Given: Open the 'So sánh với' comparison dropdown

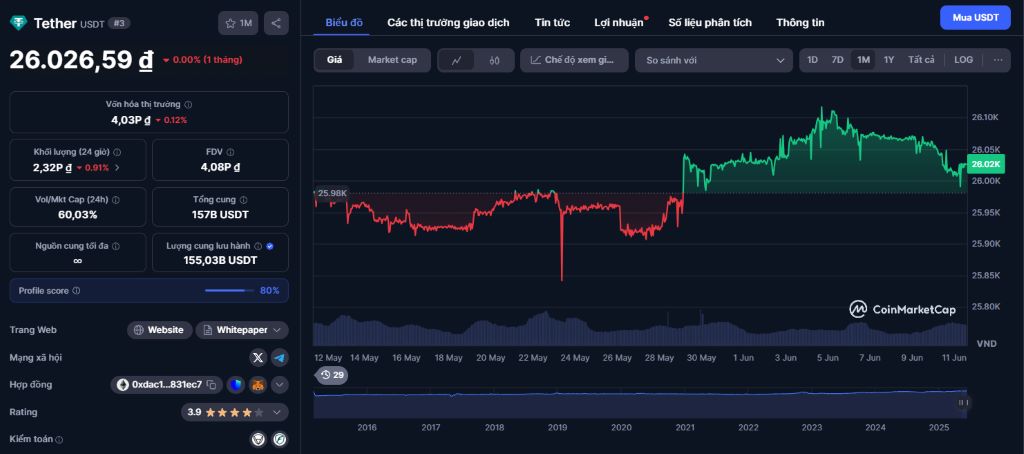Looking at the screenshot, I should click(713, 60).
